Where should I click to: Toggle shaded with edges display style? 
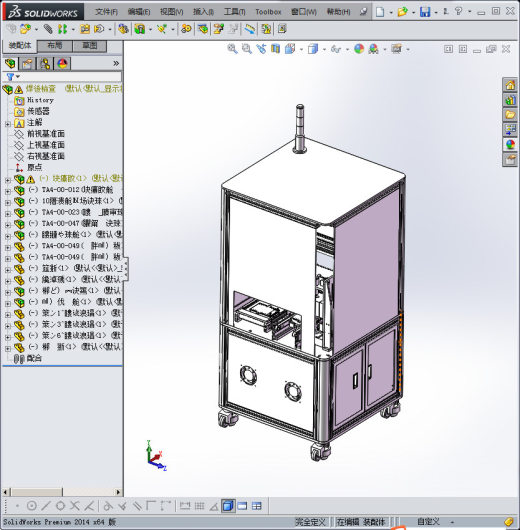click(228, 506)
